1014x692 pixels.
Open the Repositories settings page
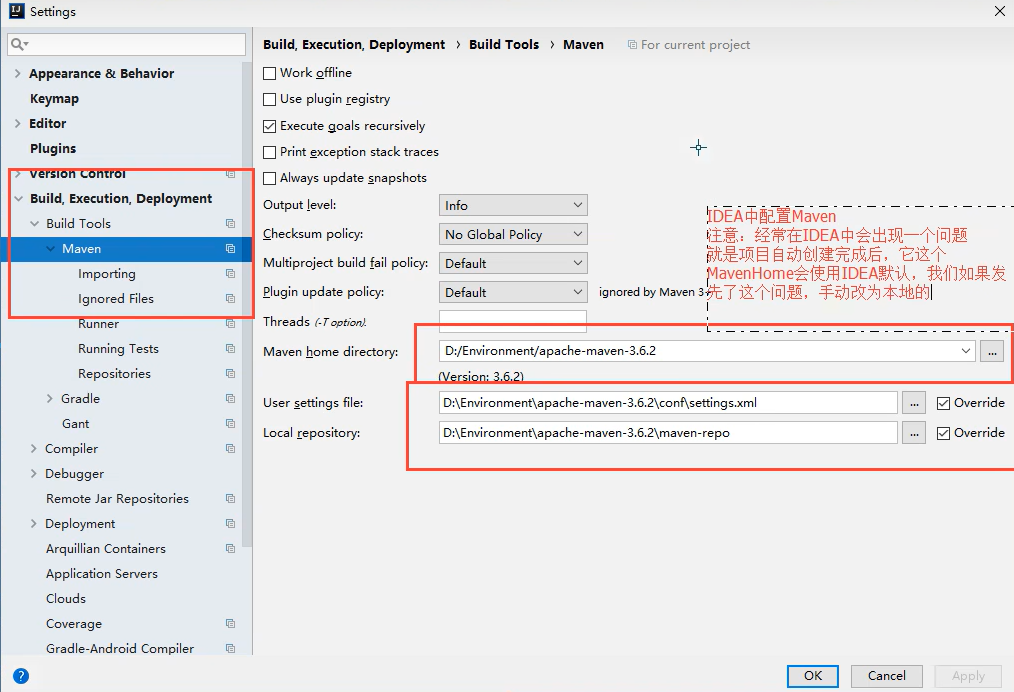tap(114, 373)
